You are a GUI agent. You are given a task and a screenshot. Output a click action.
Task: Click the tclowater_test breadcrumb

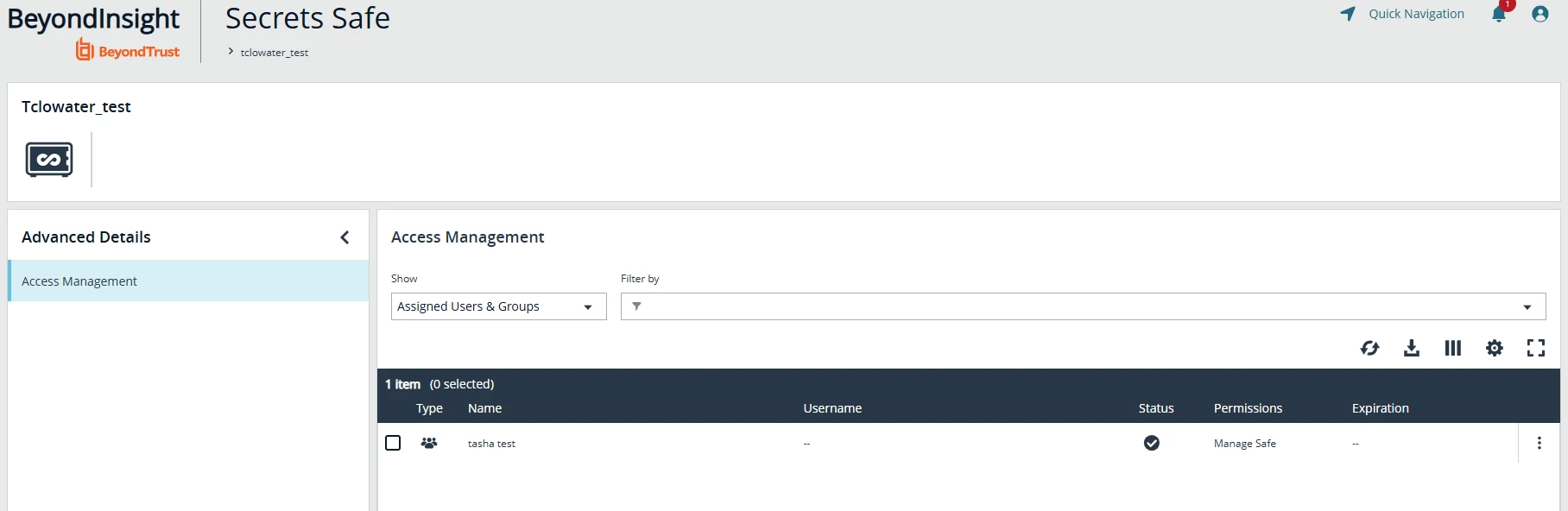(x=275, y=53)
